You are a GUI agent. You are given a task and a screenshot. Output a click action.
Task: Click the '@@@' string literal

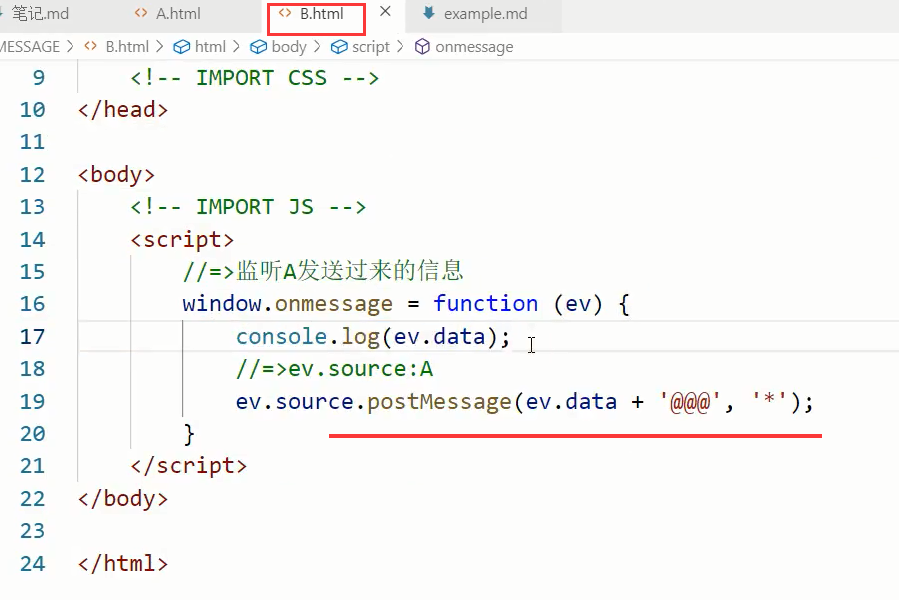point(690,402)
